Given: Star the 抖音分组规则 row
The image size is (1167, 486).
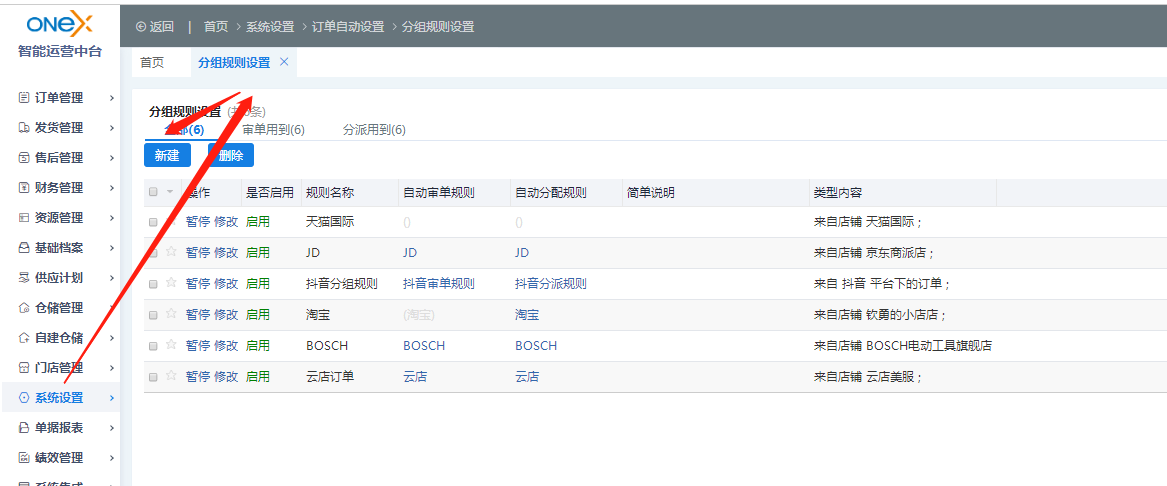Looking at the screenshot, I should tap(171, 283).
